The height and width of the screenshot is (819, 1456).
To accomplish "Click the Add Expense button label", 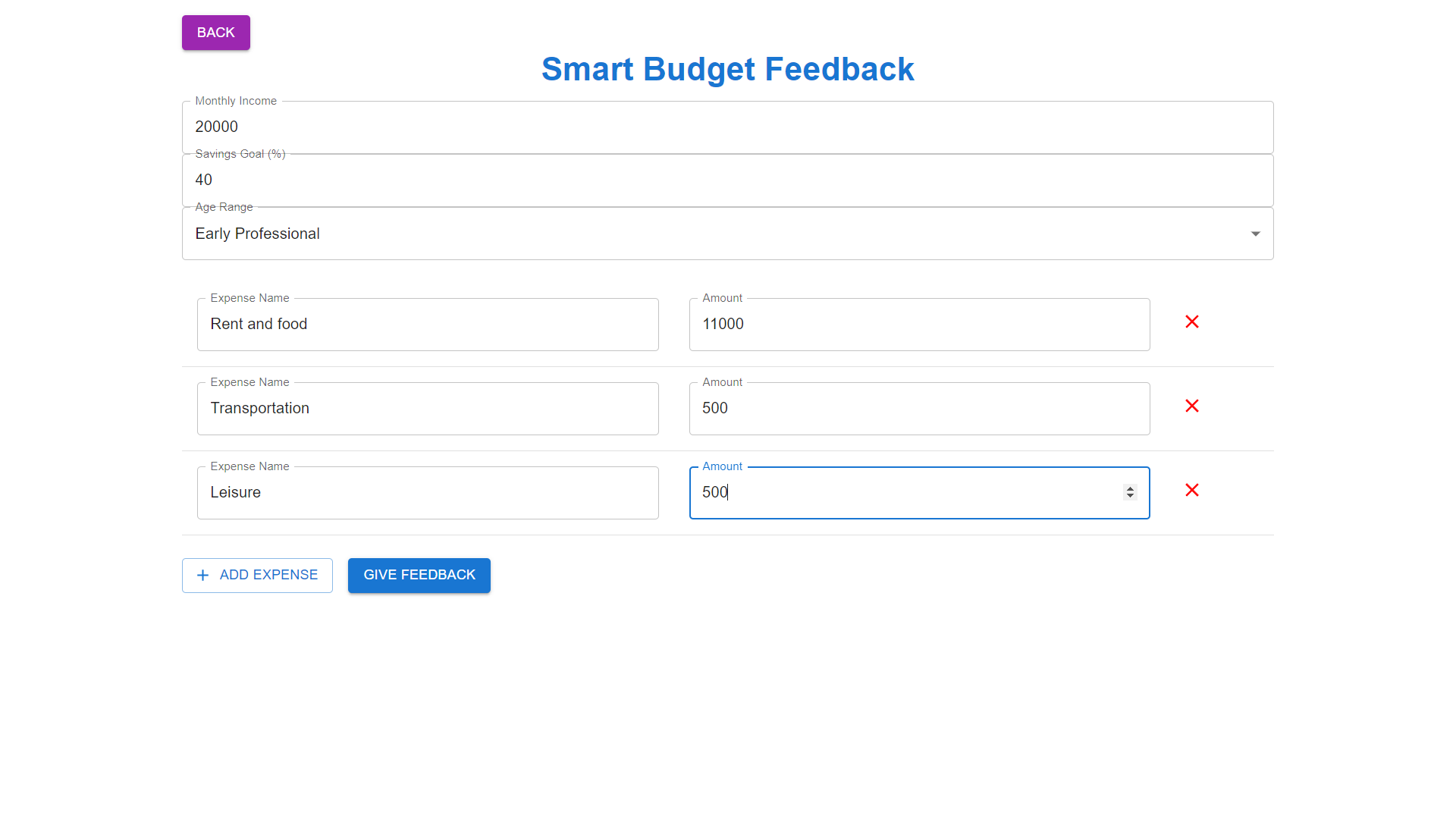I will 268,576.
